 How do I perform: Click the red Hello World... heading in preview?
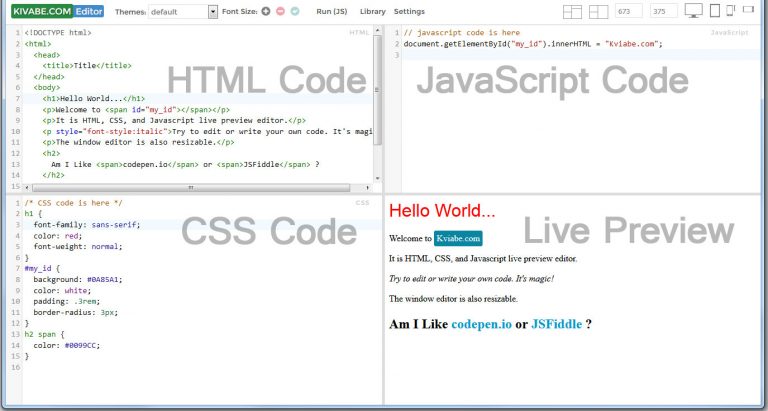pyautogui.click(x=442, y=211)
